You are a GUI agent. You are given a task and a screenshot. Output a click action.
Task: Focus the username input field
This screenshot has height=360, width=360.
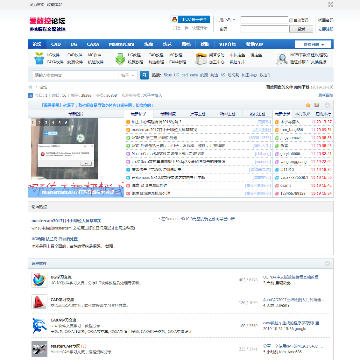coord(264,20)
